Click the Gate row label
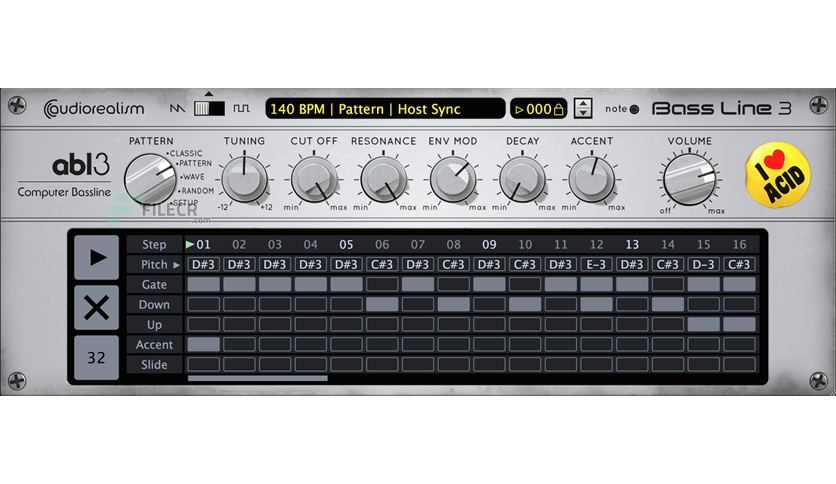Image resolution: width=836 pixels, height=484 pixels. click(154, 285)
